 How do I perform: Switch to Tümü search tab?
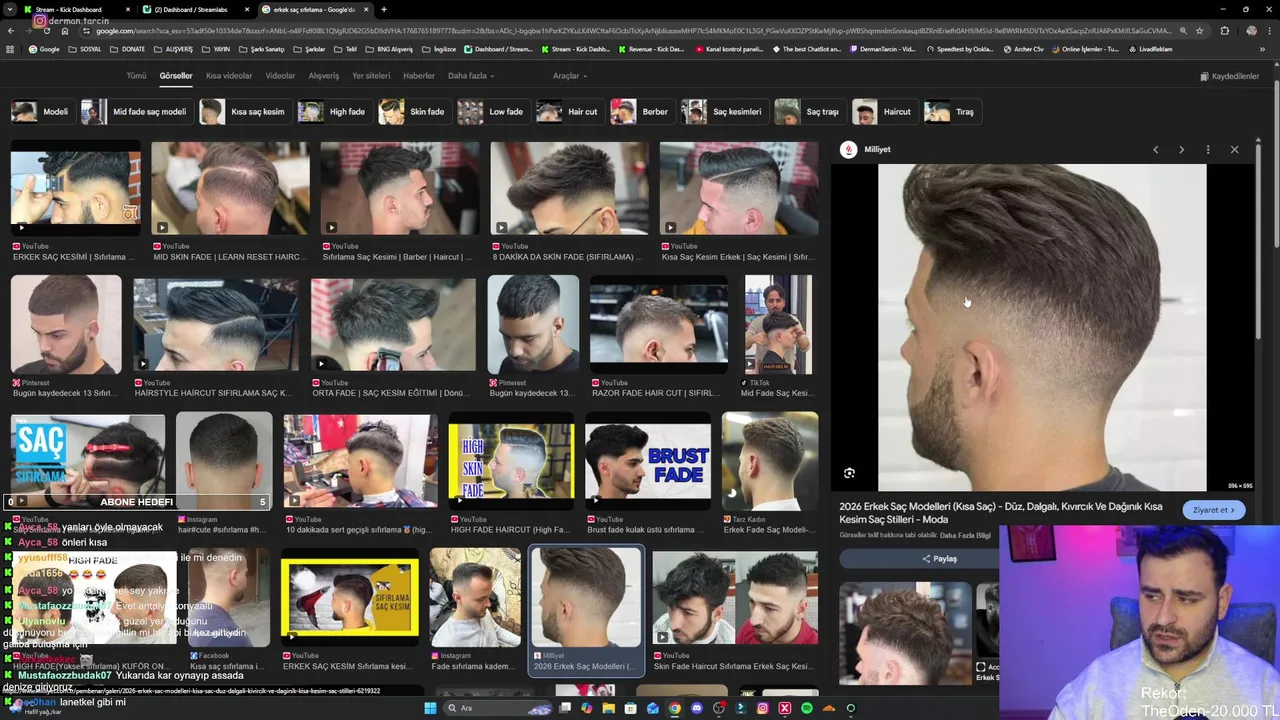point(136,76)
